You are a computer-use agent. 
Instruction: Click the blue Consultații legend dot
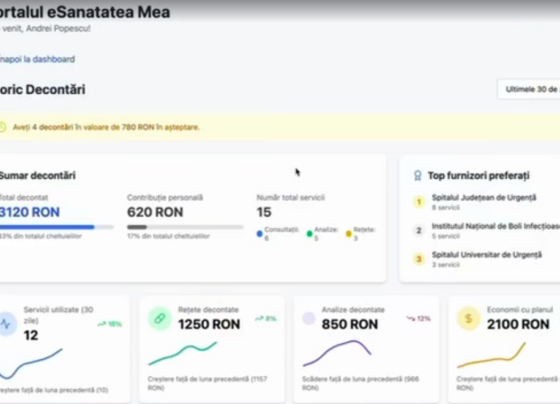click(260, 234)
